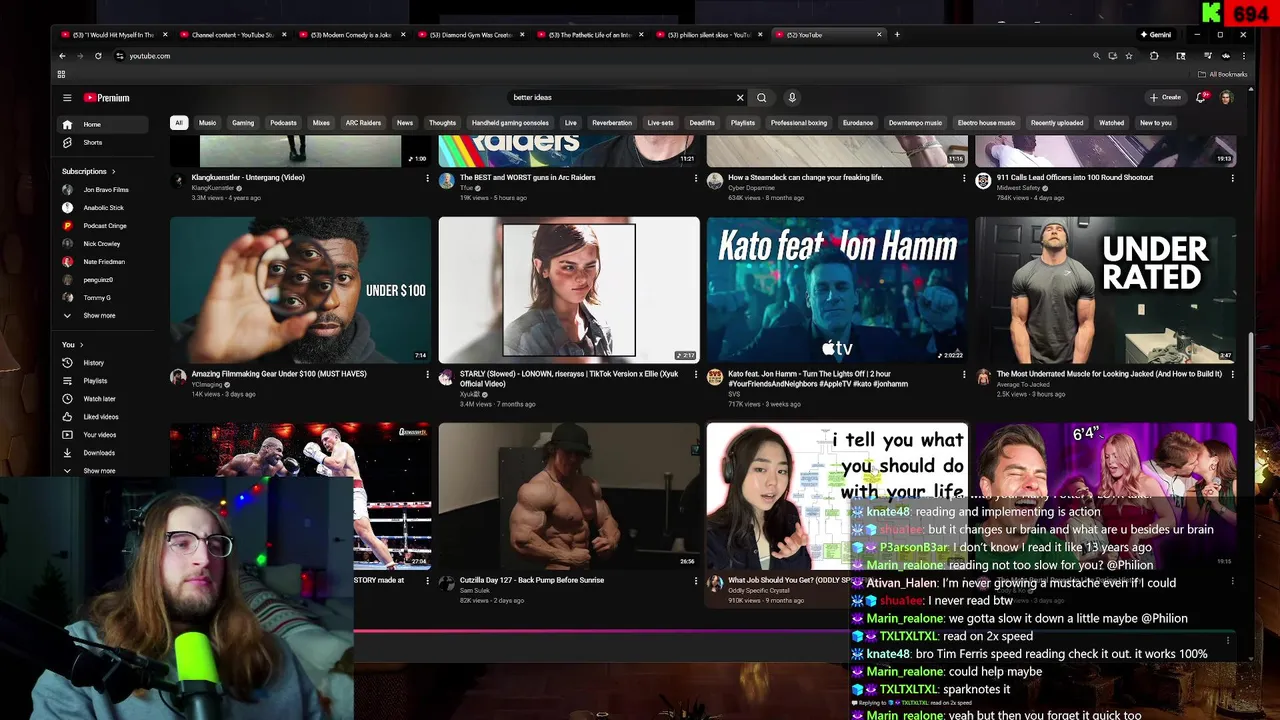The image size is (1280, 720).
Task: Open Downloads in the sidebar
Action: [x=103, y=453]
